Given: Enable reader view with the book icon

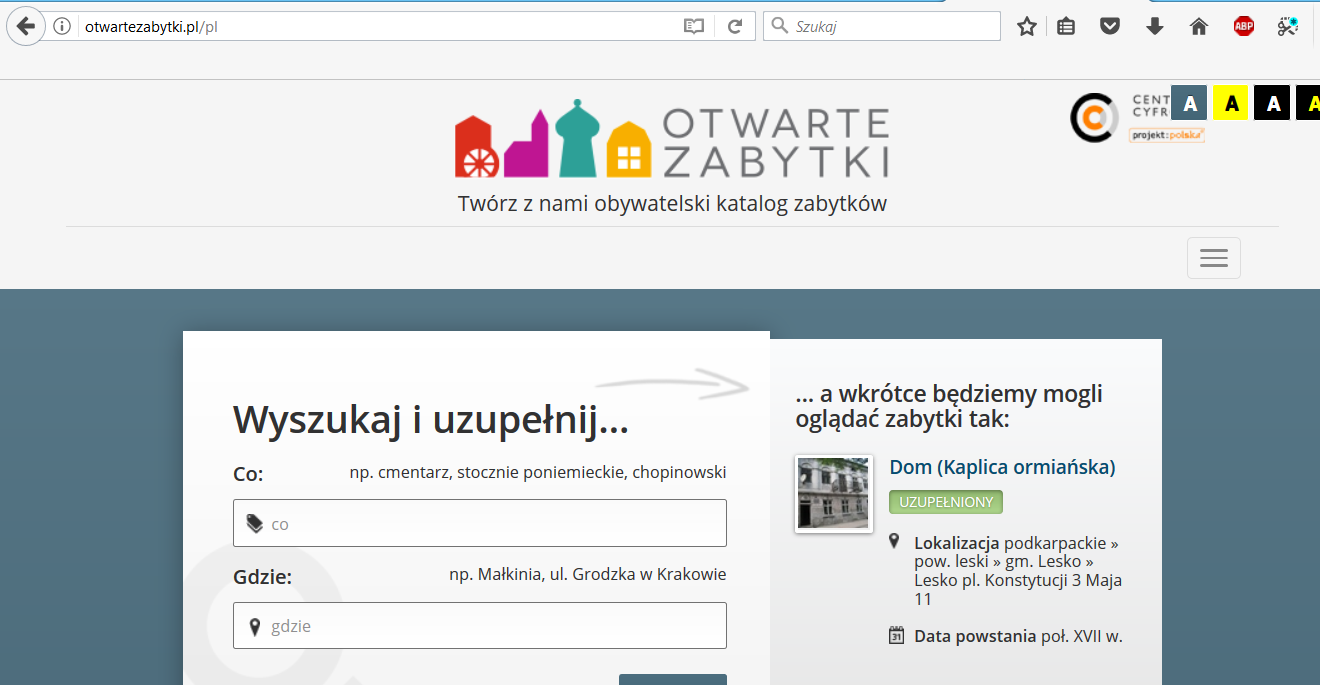Looking at the screenshot, I should point(694,26).
